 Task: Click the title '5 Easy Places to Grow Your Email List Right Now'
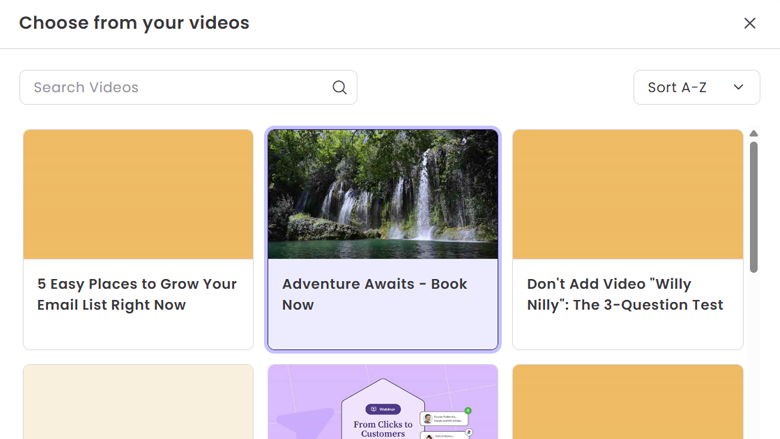click(x=137, y=294)
